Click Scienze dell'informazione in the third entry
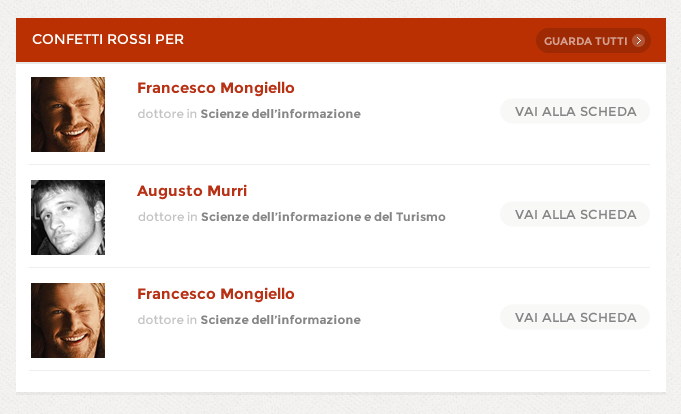 tap(281, 320)
